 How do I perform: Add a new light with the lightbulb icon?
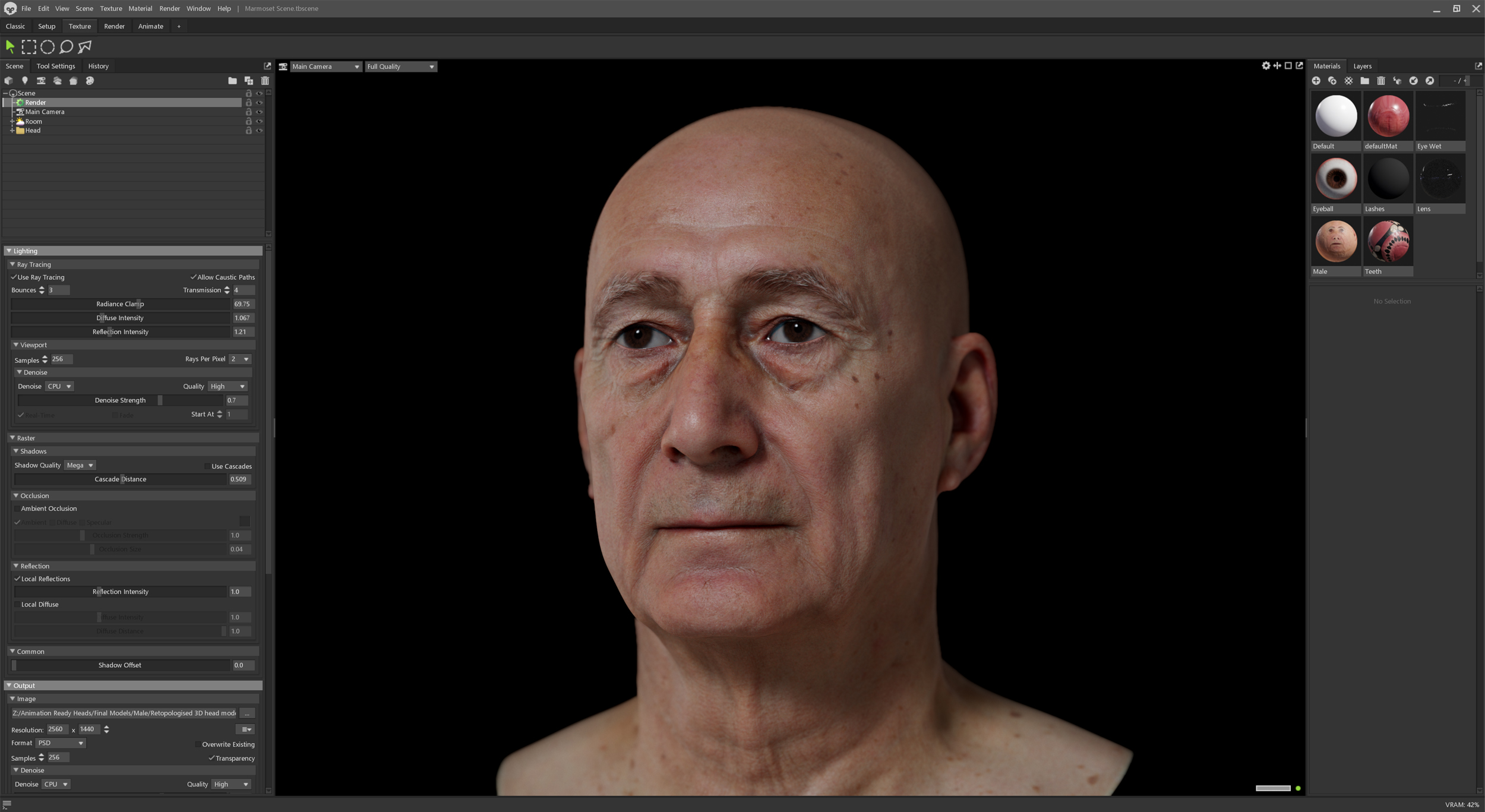pyautogui.click(x=24, y=81)
